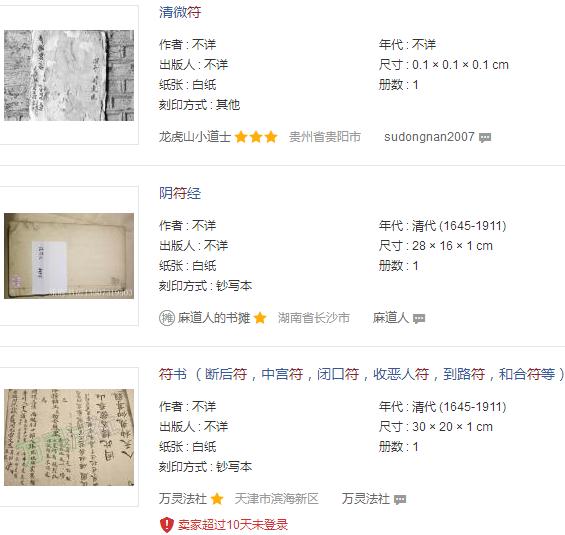
Task: View the 阴符经 book cover thumbnail
Action: click(x=69, y=256)
